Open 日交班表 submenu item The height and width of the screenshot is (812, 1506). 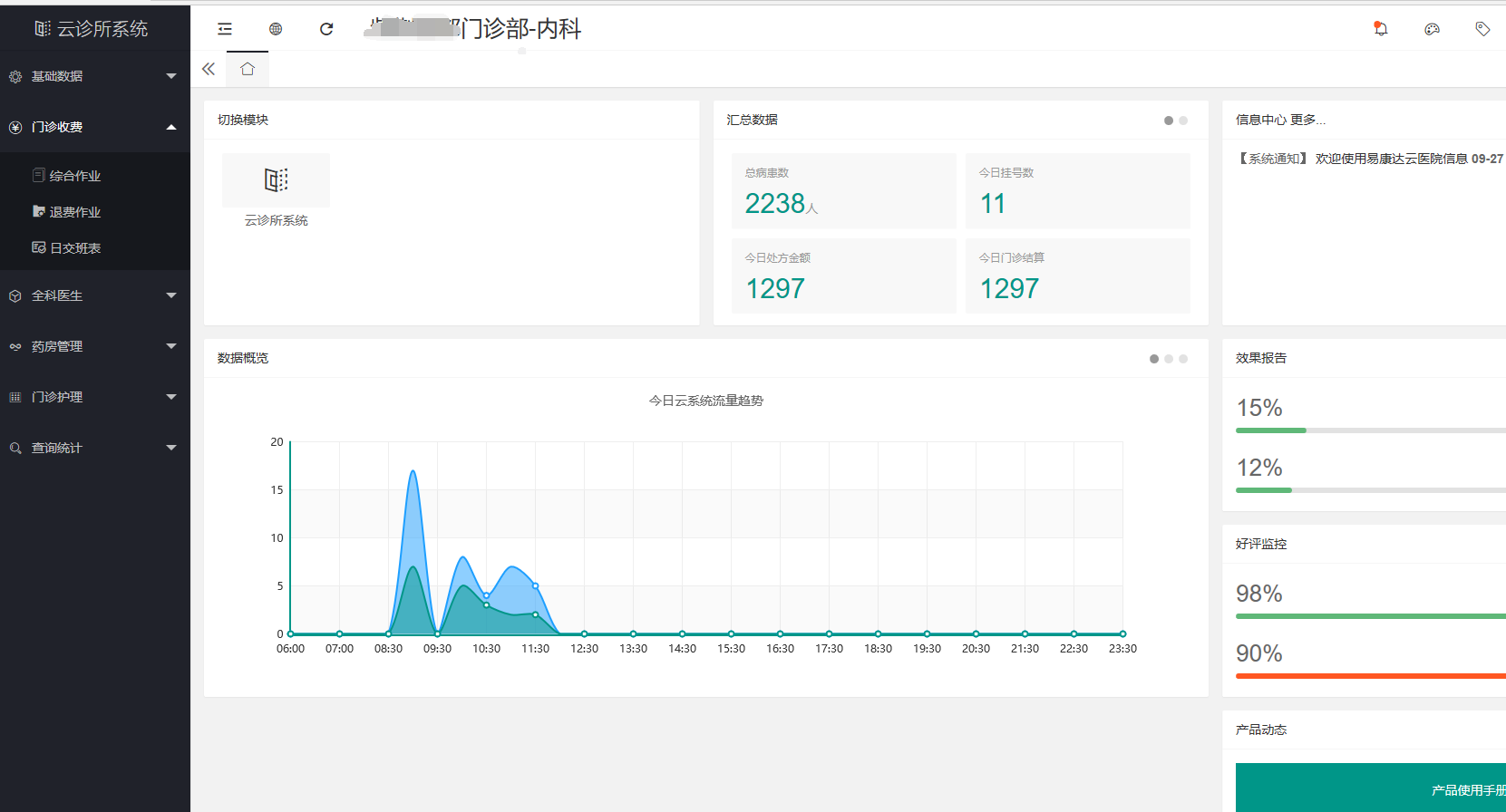point(74,248)
